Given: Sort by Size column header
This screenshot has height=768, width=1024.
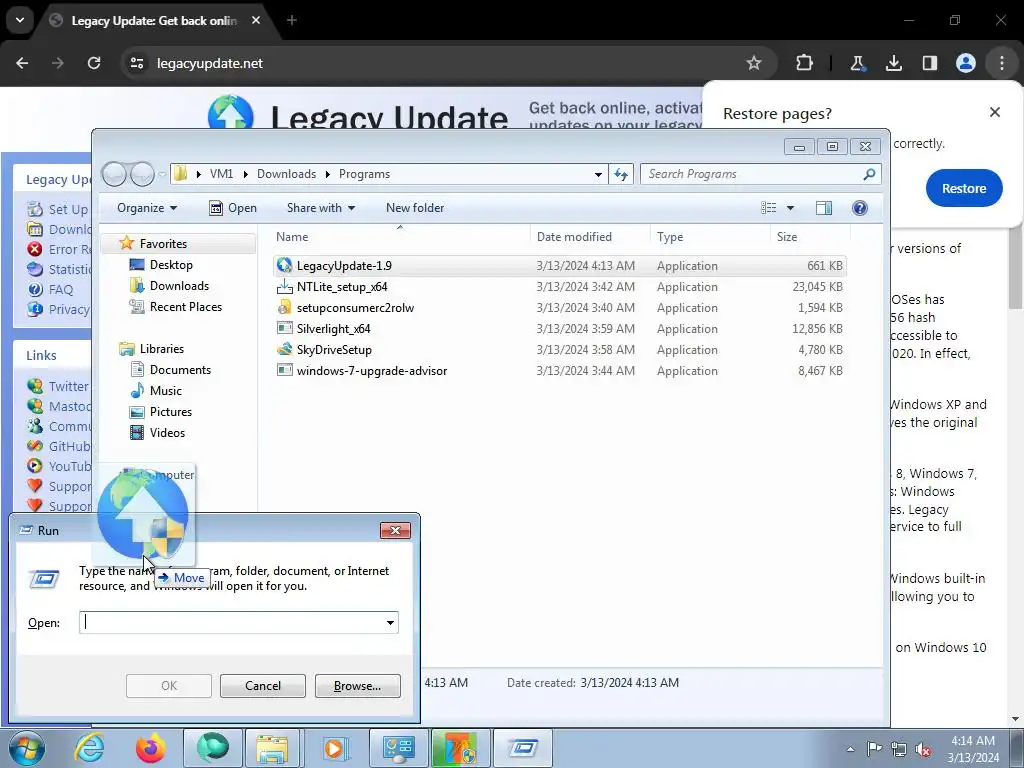Looking at the screenshot, I should point(810,236).
